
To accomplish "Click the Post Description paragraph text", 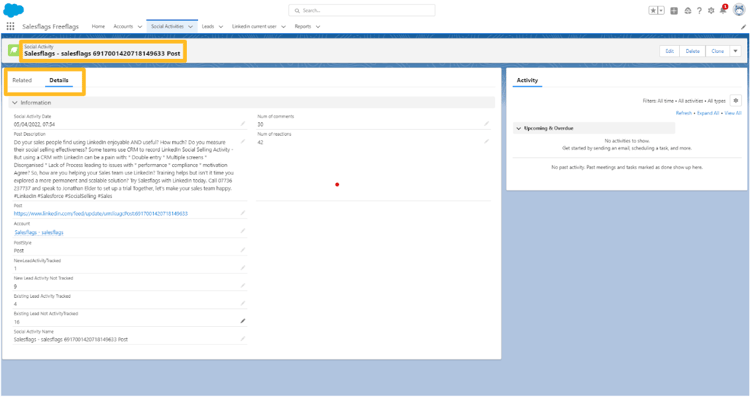I will [124, 169].
